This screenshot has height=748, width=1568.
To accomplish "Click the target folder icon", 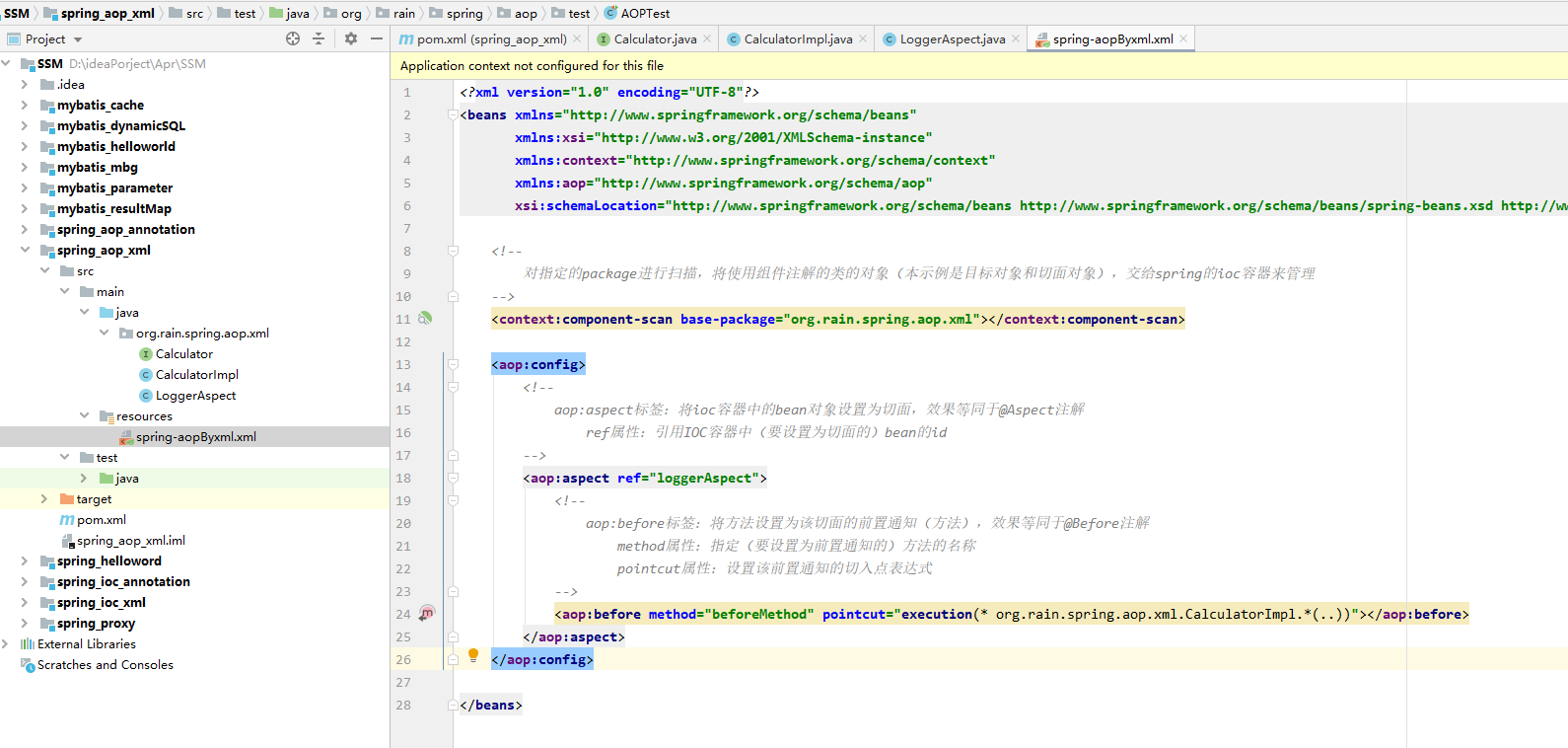I will tap(67, 499).
